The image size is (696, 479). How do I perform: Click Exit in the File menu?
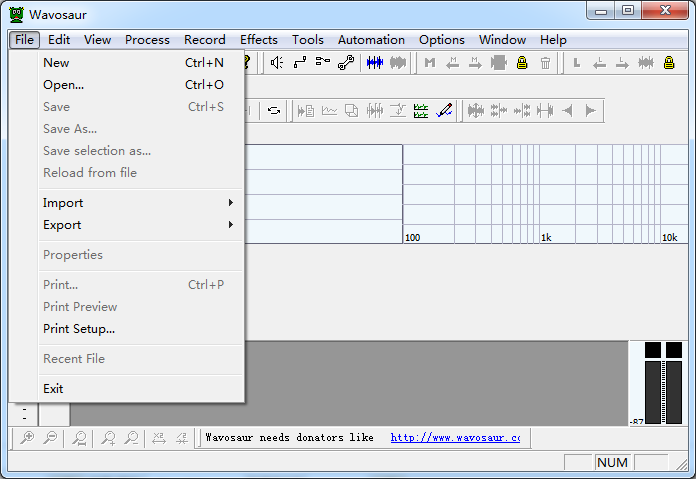pos(53,389)
